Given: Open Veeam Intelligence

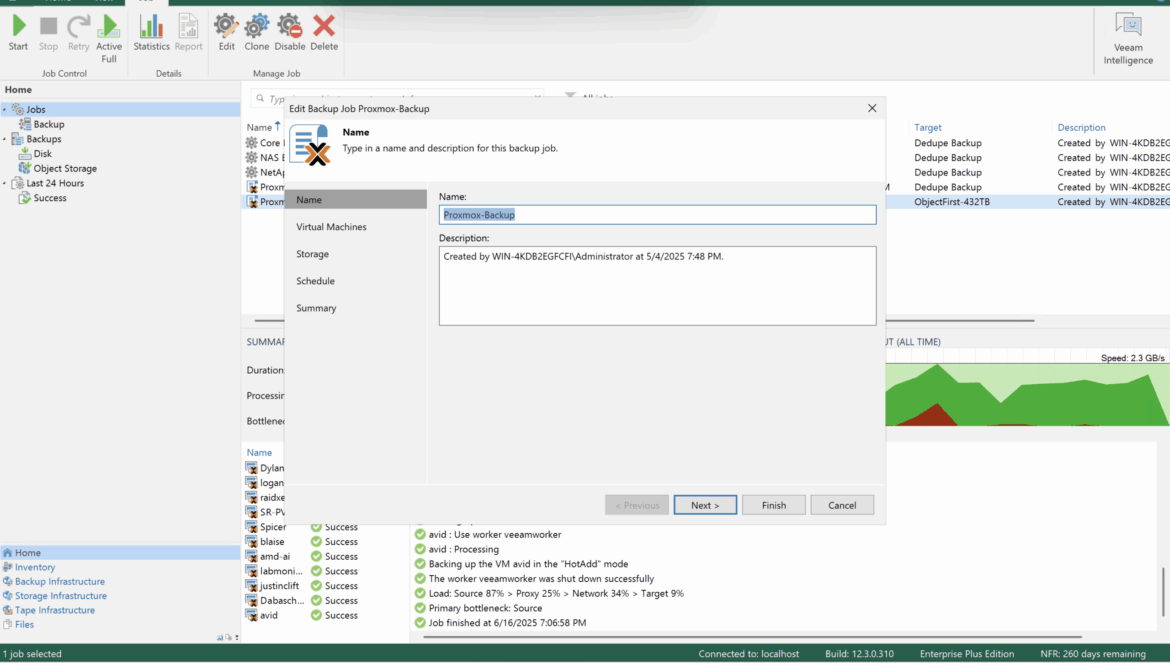Looking at the screenshot, I should click(x=1128, y=39).
